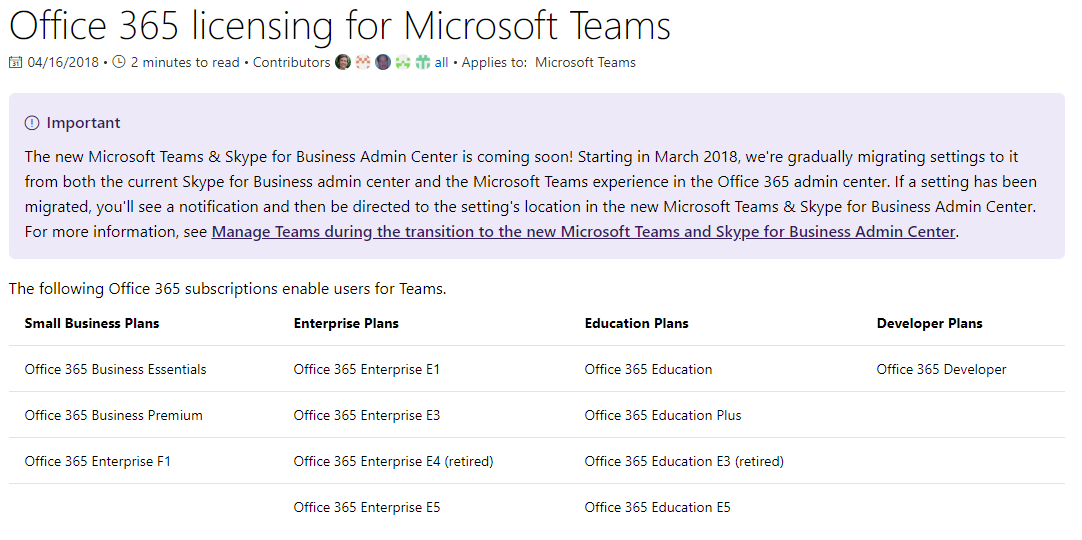Open the first contributor's photo avatar
1082x540 pixels.
343,62
